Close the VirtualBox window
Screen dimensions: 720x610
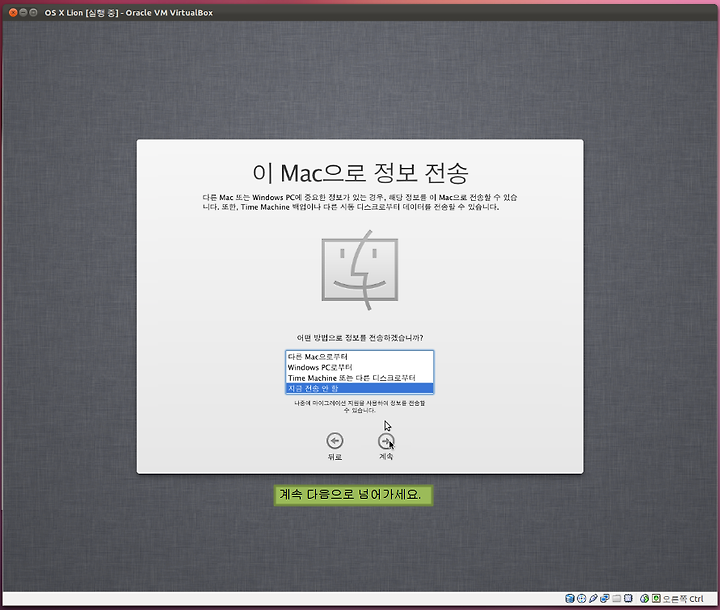coord(13,12)
